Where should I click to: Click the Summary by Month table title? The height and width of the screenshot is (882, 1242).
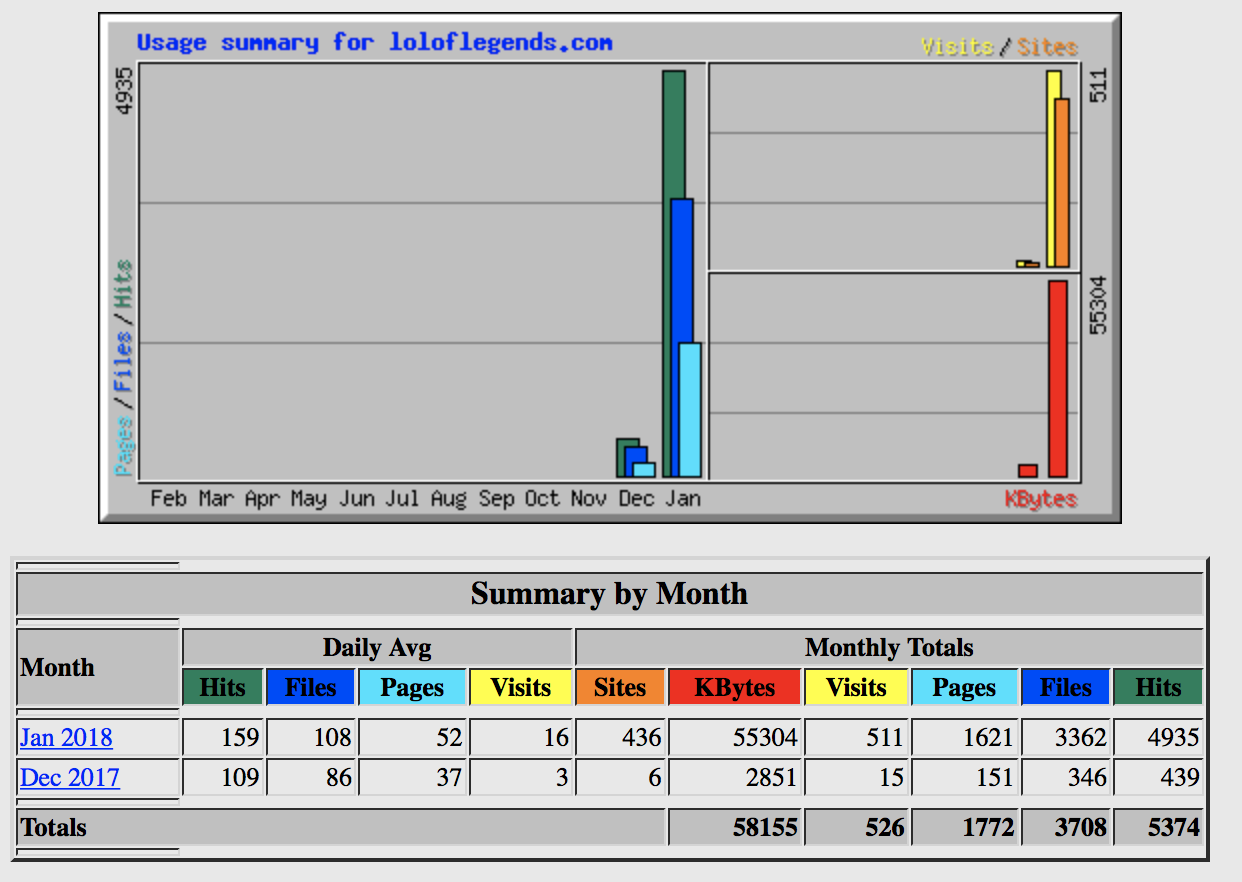(x=609, y=594)
